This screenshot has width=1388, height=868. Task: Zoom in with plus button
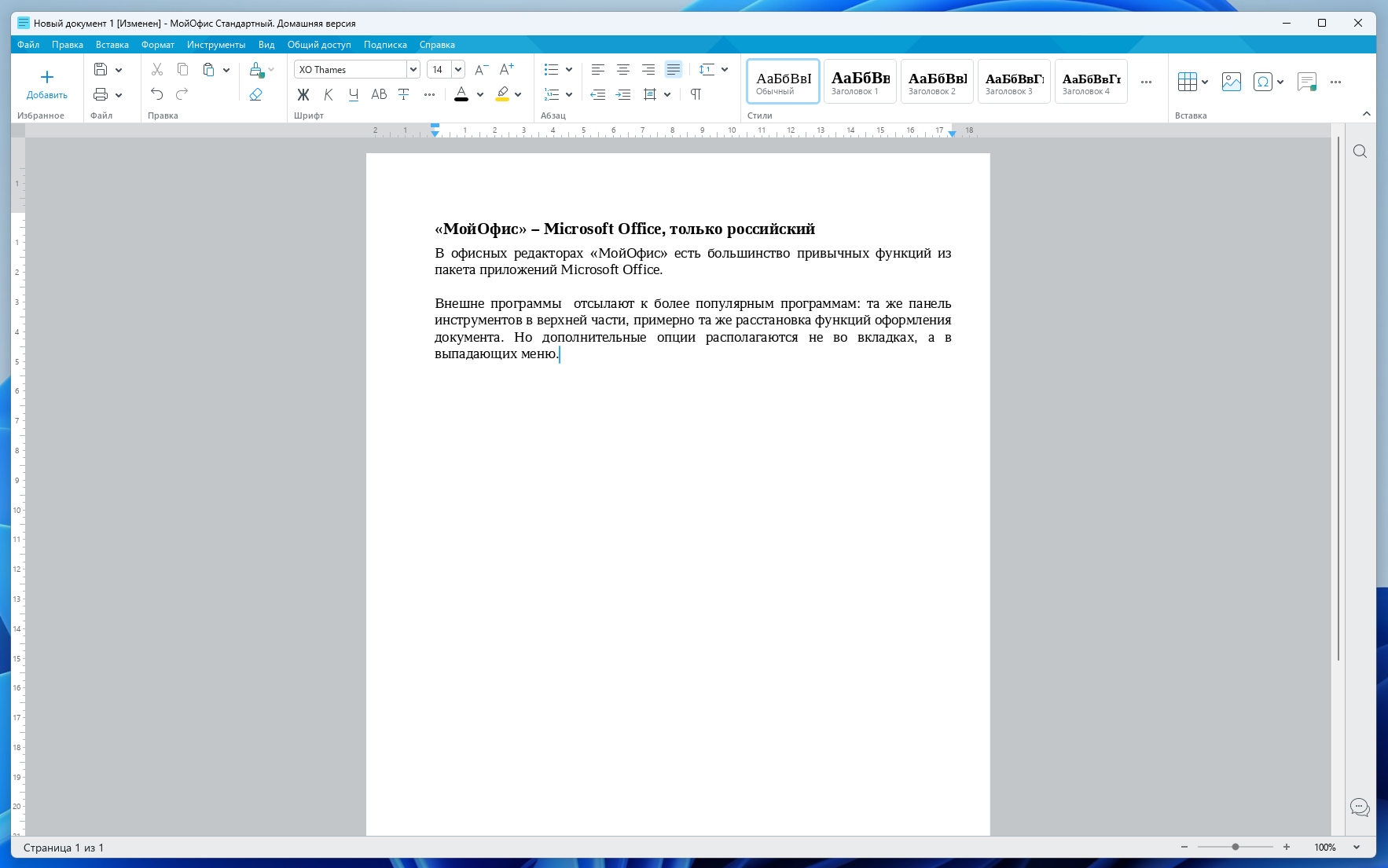click(x=1287, y=847)
